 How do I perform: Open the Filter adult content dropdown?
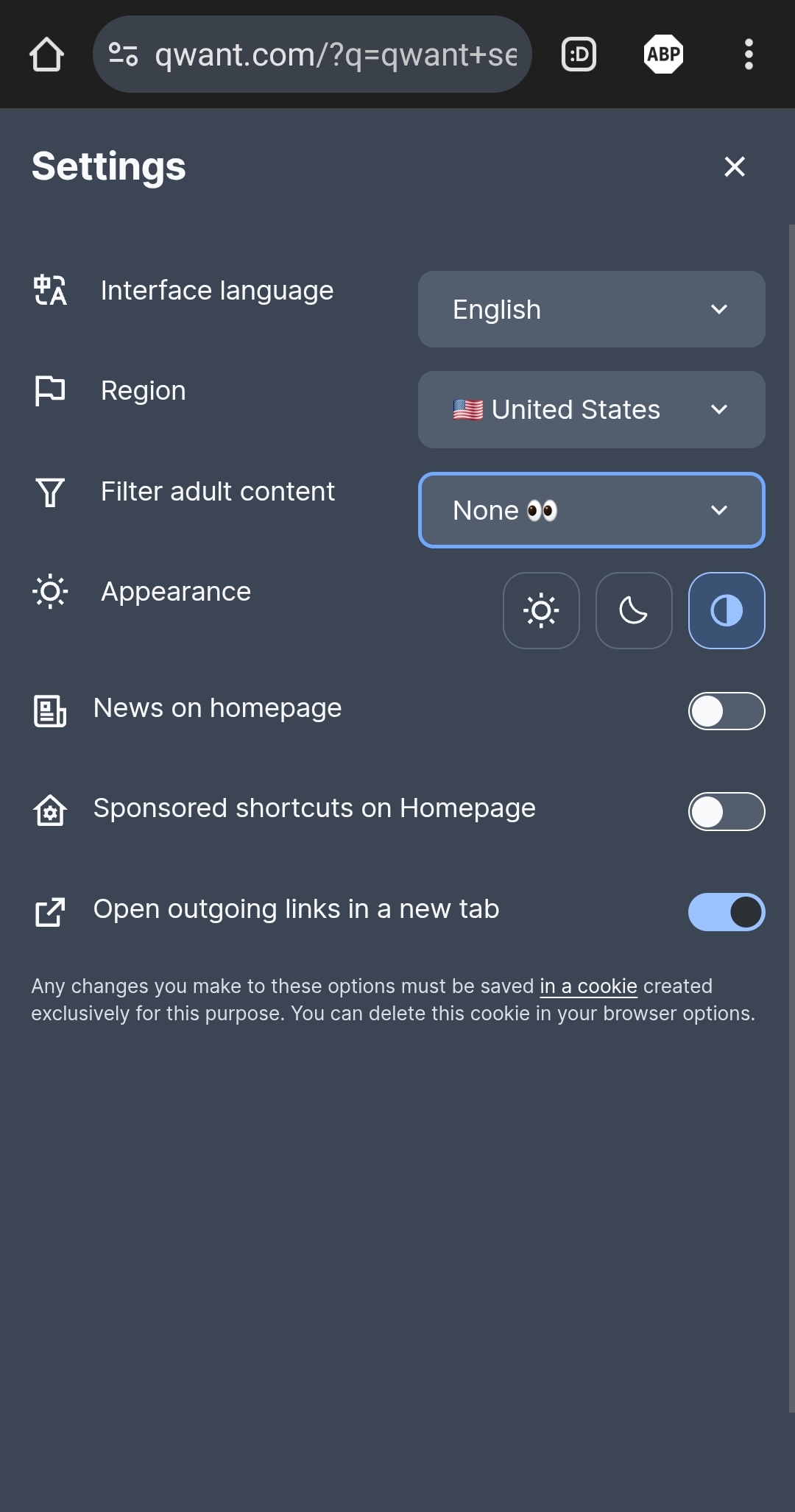(x=591, y=510)
